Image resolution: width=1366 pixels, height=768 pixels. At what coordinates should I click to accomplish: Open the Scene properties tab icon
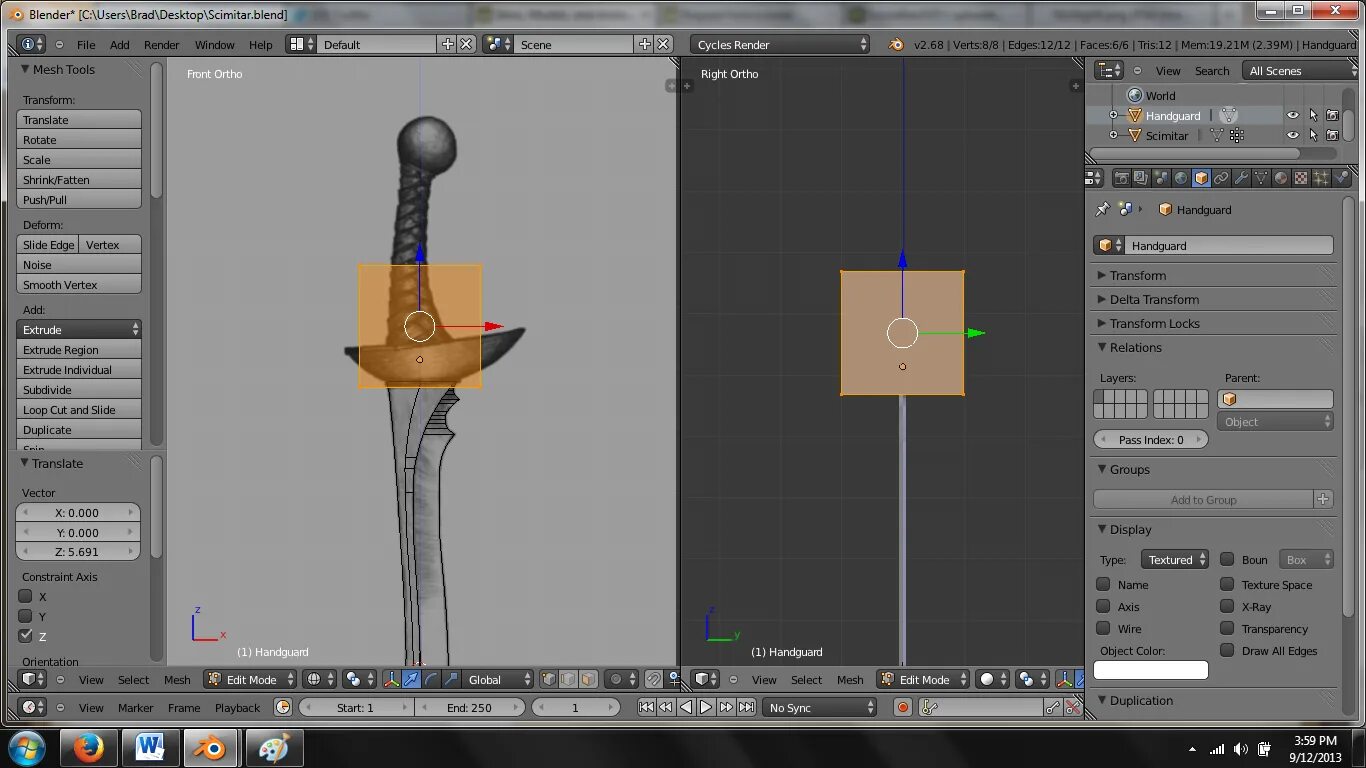click(x=1161, y=178)
